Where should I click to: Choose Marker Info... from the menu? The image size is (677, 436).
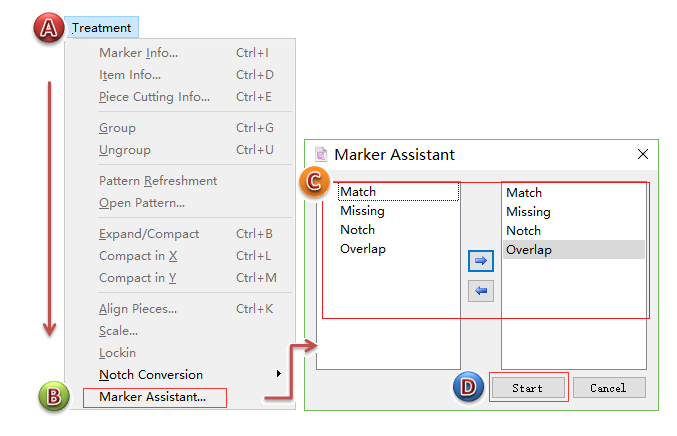pyautogui.click(x=138, y=53)
